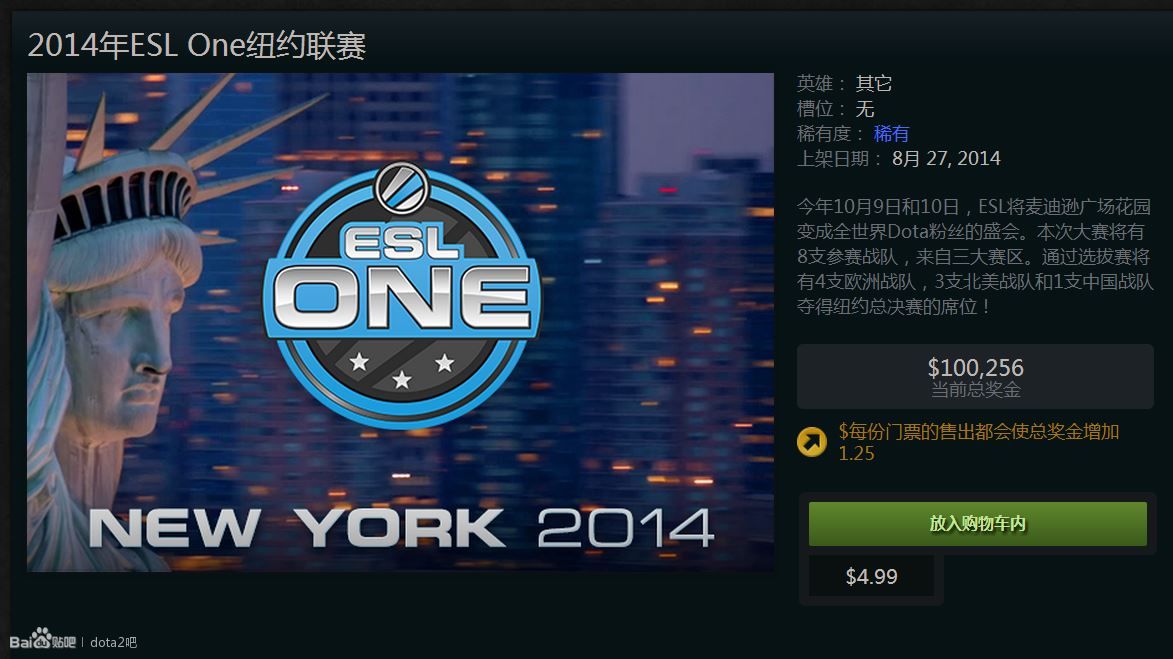
Task: Click the large ONE lettering in the logo
Action: [402, 296]
